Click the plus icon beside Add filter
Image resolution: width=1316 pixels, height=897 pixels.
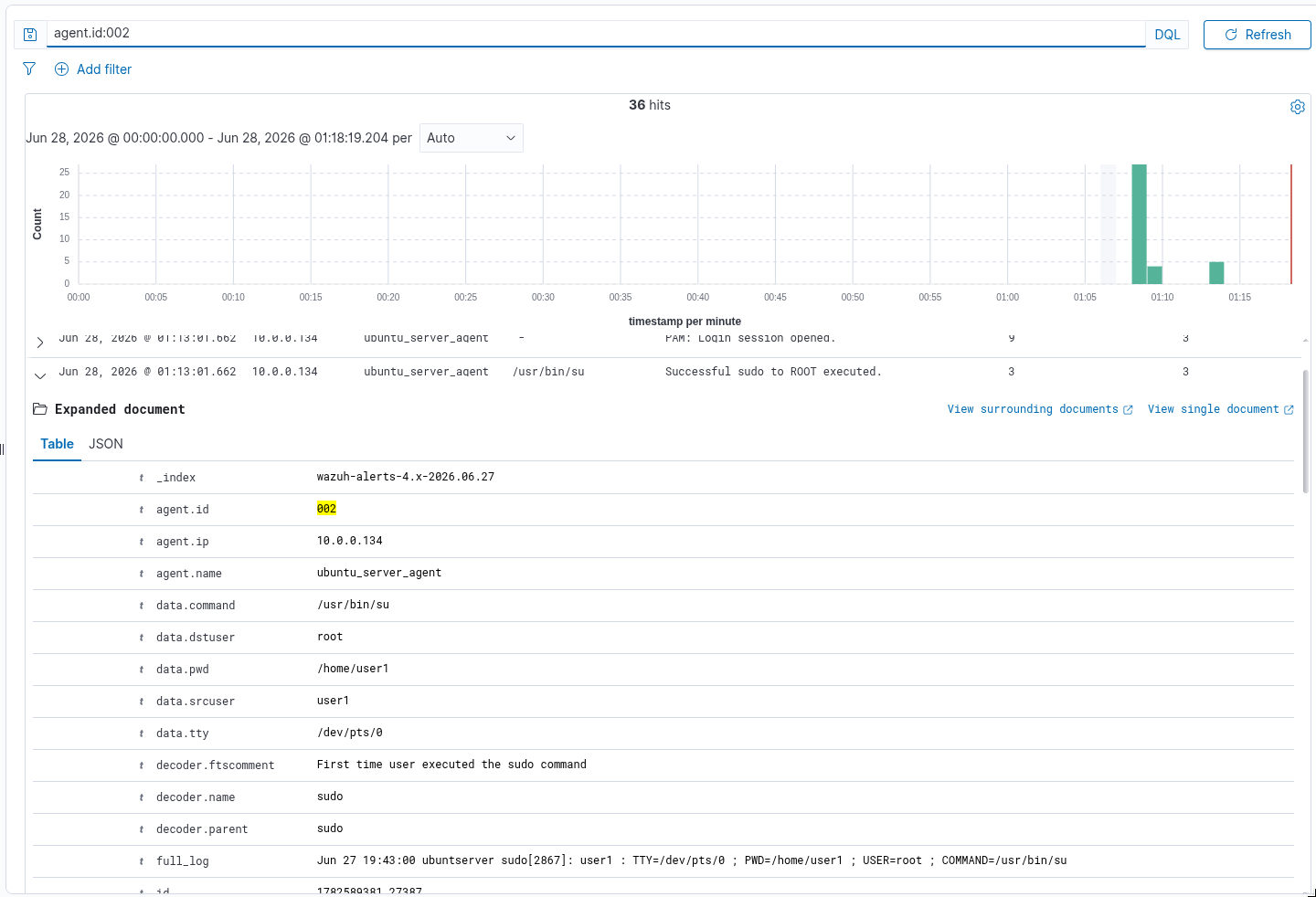61,69
